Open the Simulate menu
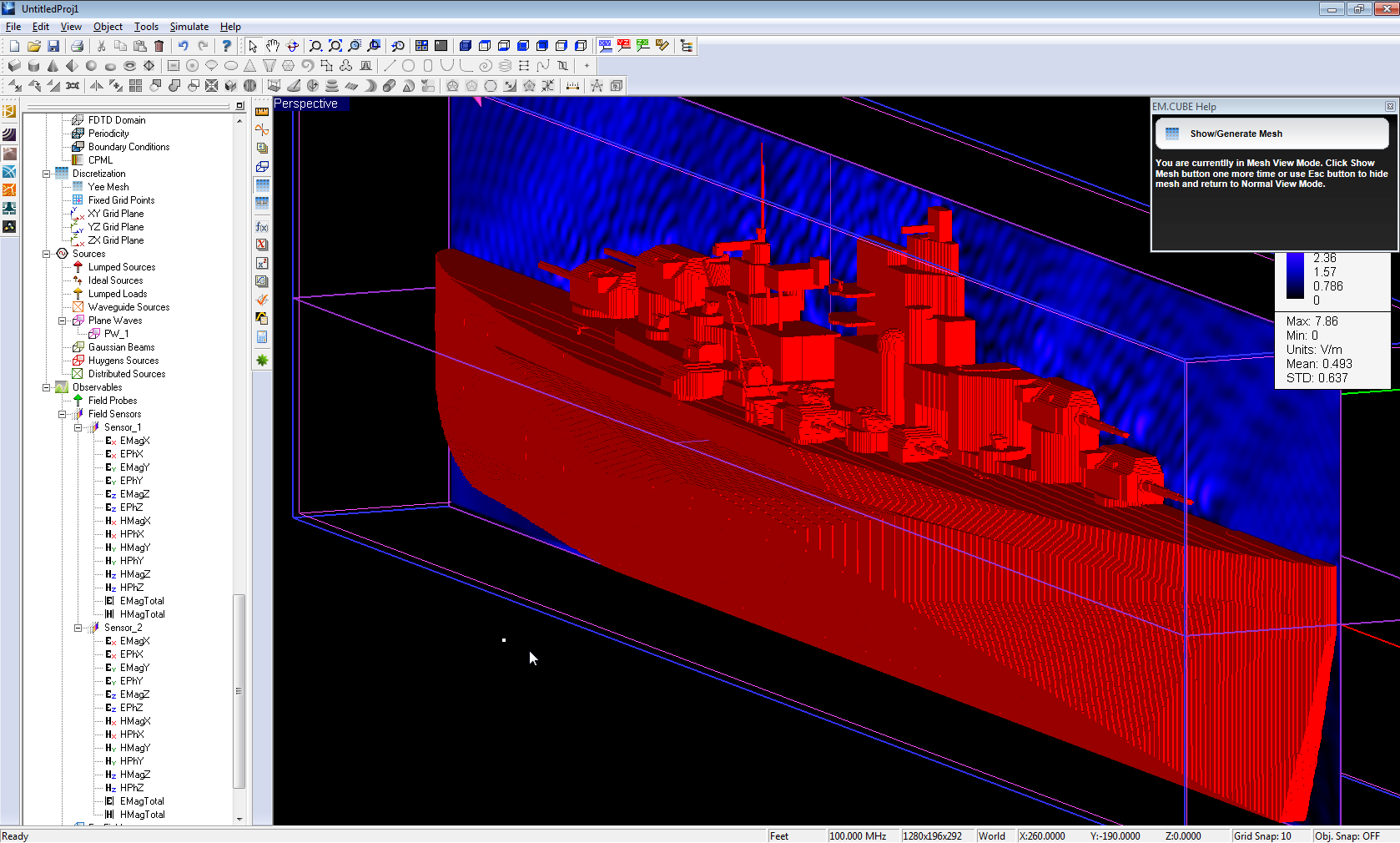Image resolution: width=1400 pixels, height=843 pixels. pyautogui.click(x=189, y=27)
